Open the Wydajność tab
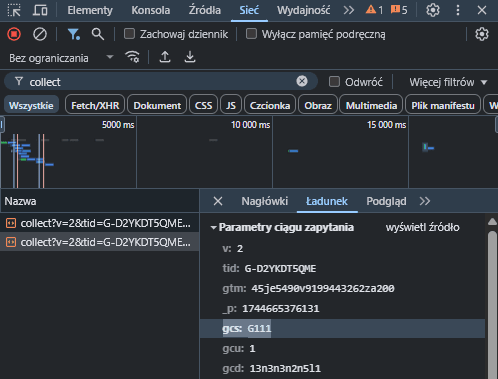 point(303,10)
